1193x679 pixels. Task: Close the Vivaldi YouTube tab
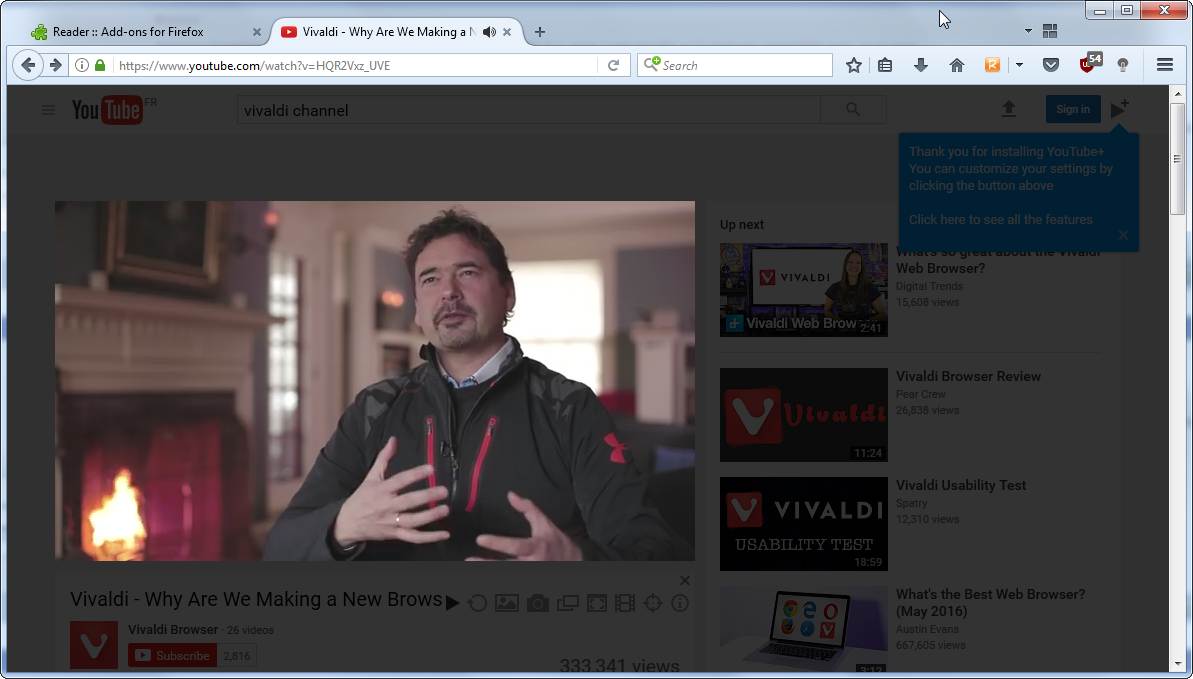[x=507, y=32]
